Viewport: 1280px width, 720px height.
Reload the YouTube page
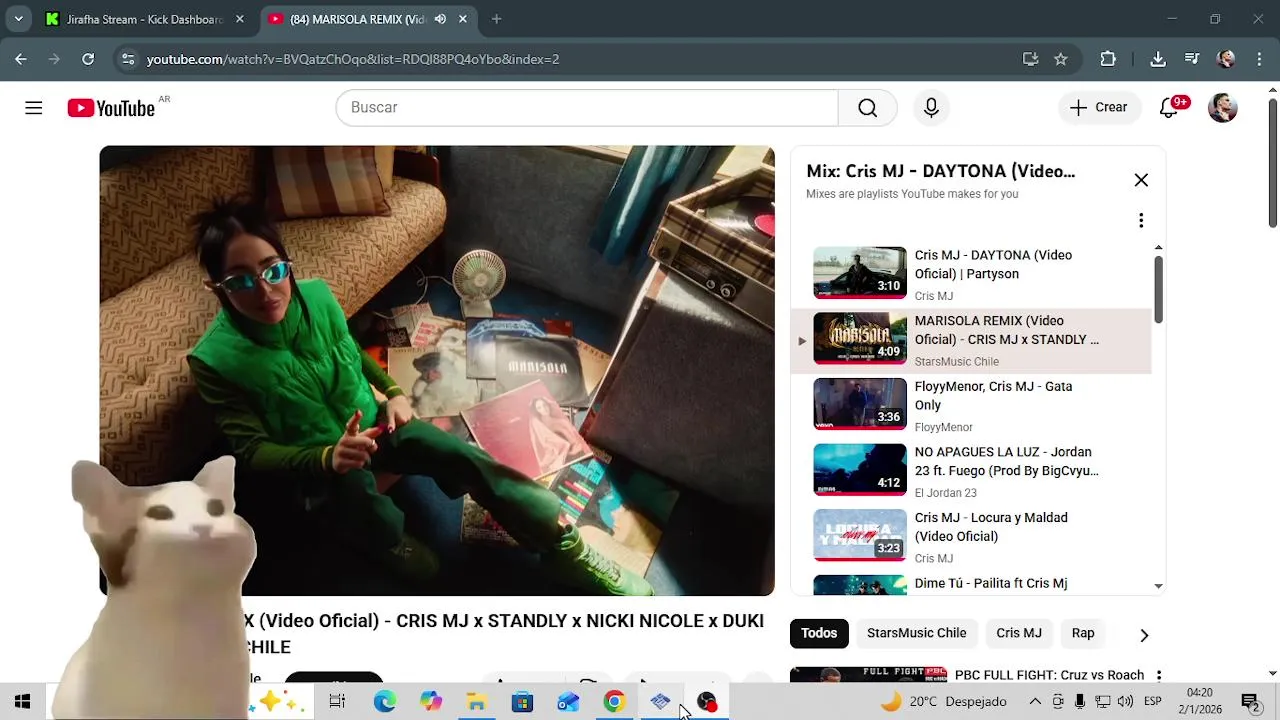coord(88,59)
